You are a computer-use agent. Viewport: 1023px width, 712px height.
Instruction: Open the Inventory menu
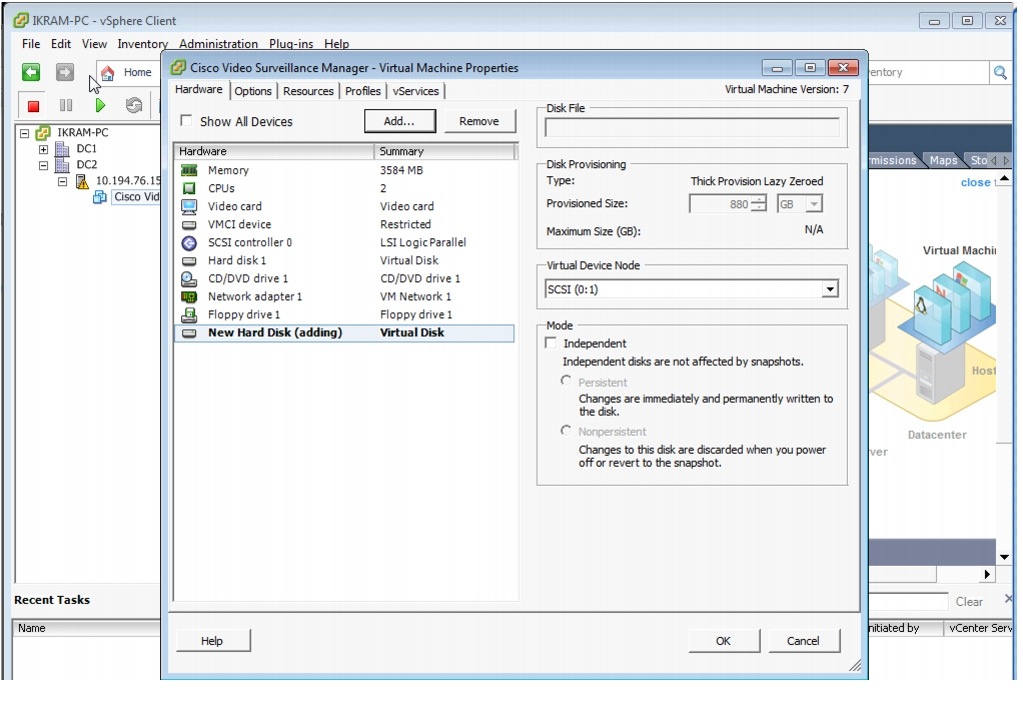[142, 43]
